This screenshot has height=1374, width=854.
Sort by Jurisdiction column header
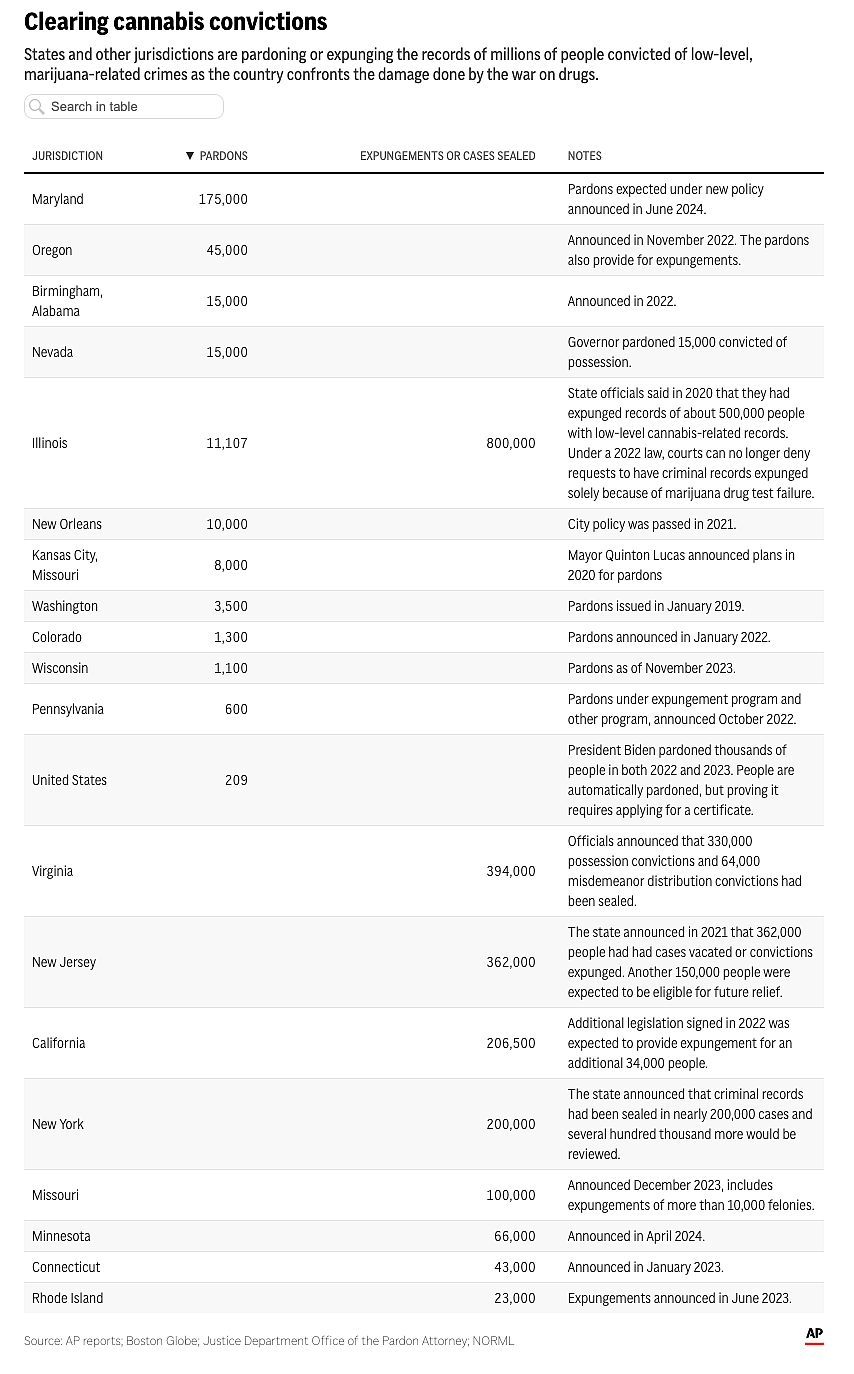coord(67,156)
